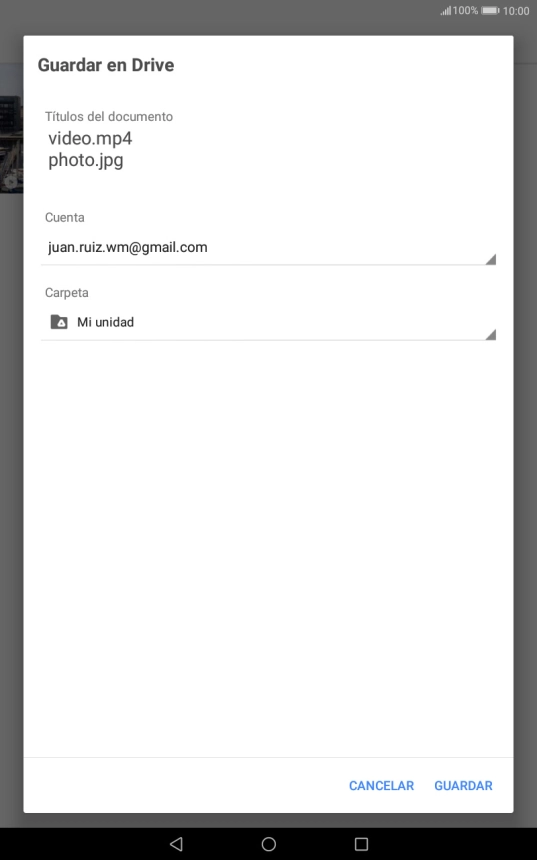Tap the Carpeta label
Viewport: 537px width, 860px height.
click(66, 293)
